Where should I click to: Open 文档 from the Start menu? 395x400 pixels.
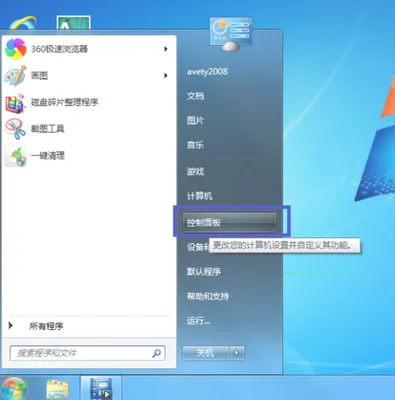[x=195, y=96]
